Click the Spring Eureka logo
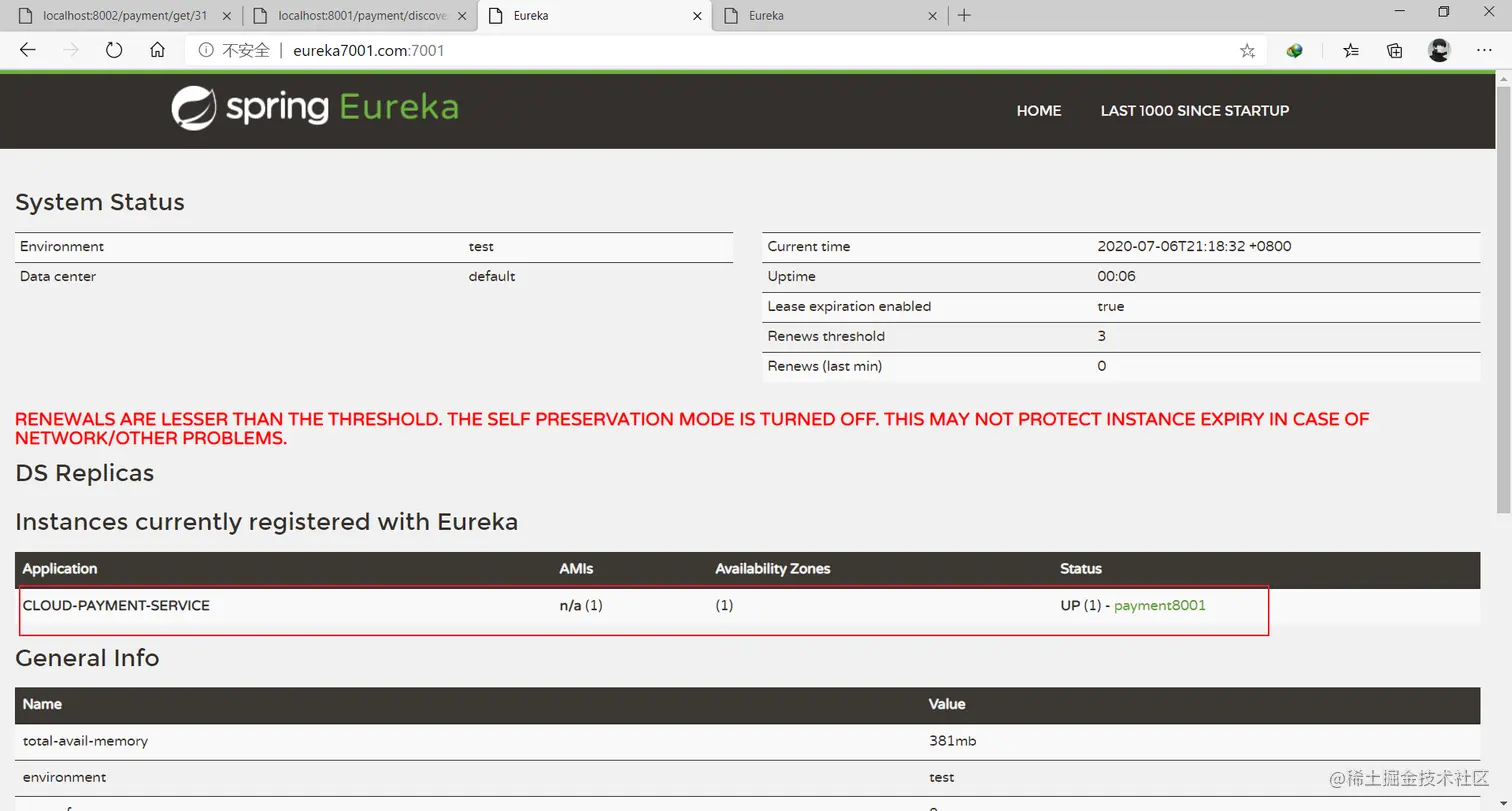The height and width of the screenshot is (811, 1512). click(x=314, y=108)
